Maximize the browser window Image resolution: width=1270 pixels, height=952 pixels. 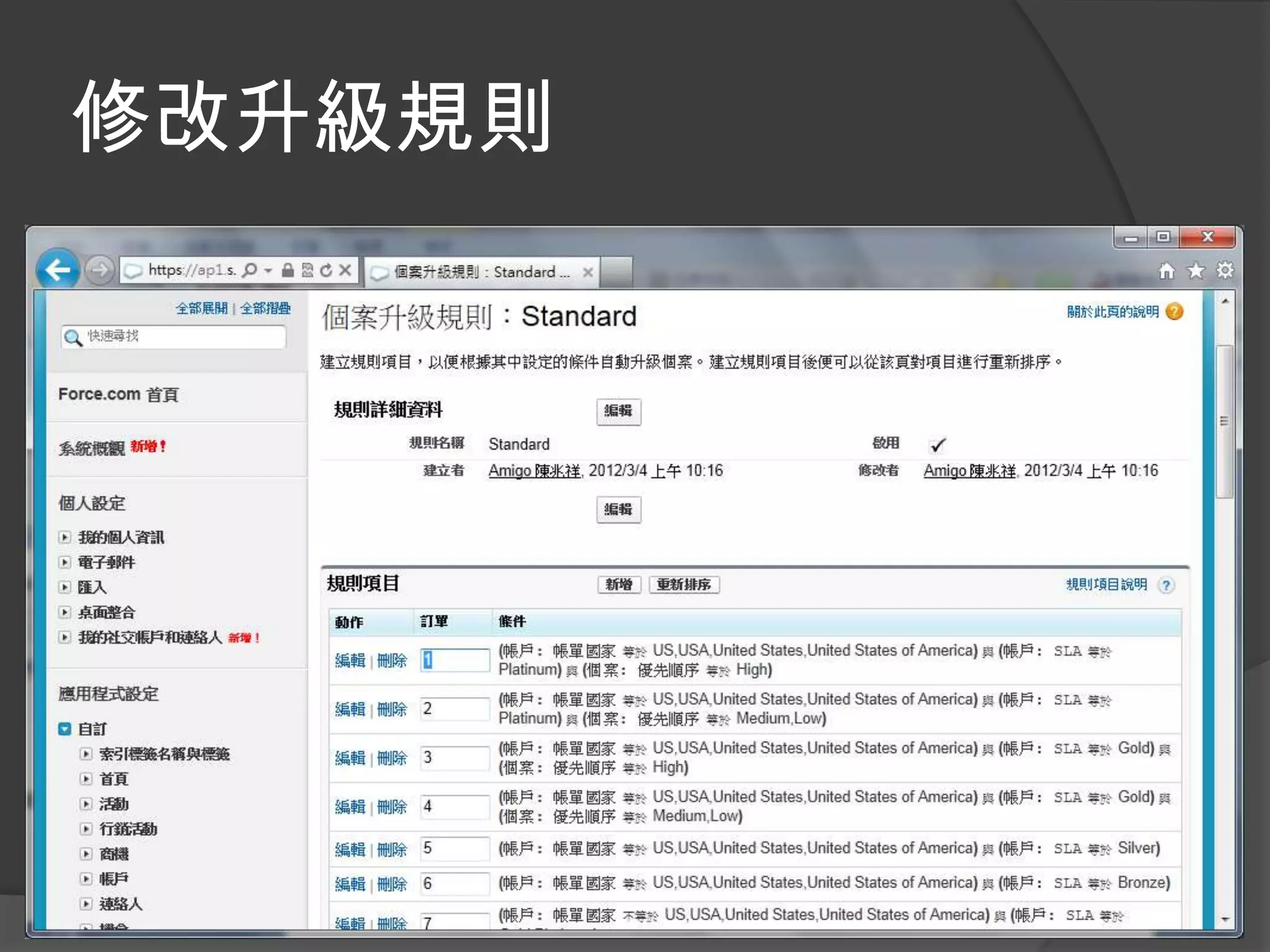(x=1163, y=237)
